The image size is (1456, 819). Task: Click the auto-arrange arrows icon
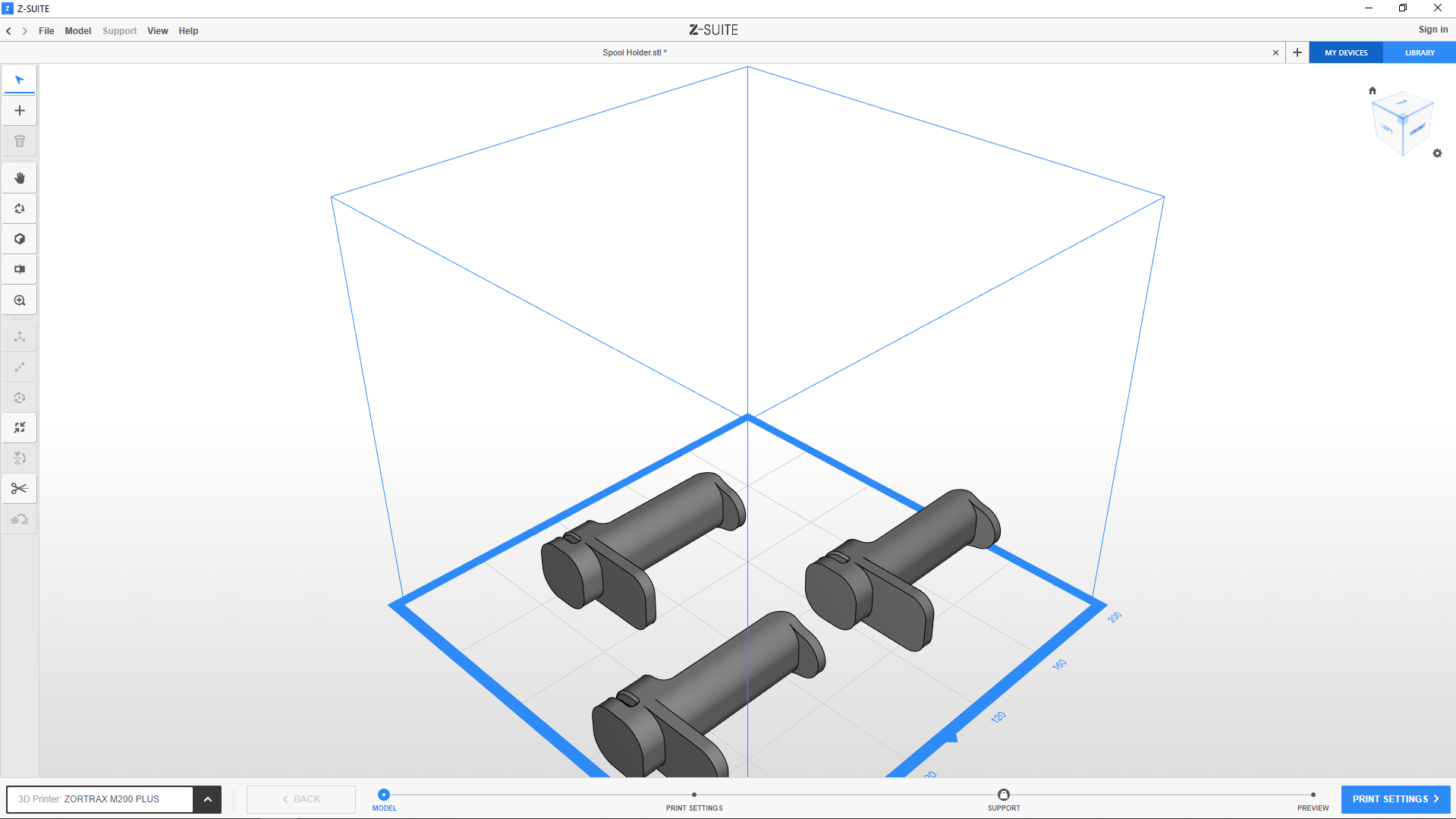click(20, 428)
